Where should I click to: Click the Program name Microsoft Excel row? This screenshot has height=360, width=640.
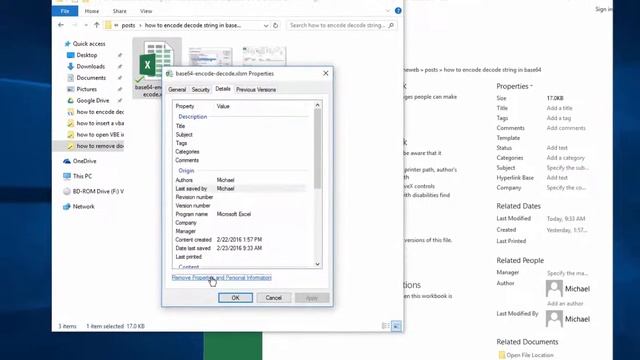(240, 214)
